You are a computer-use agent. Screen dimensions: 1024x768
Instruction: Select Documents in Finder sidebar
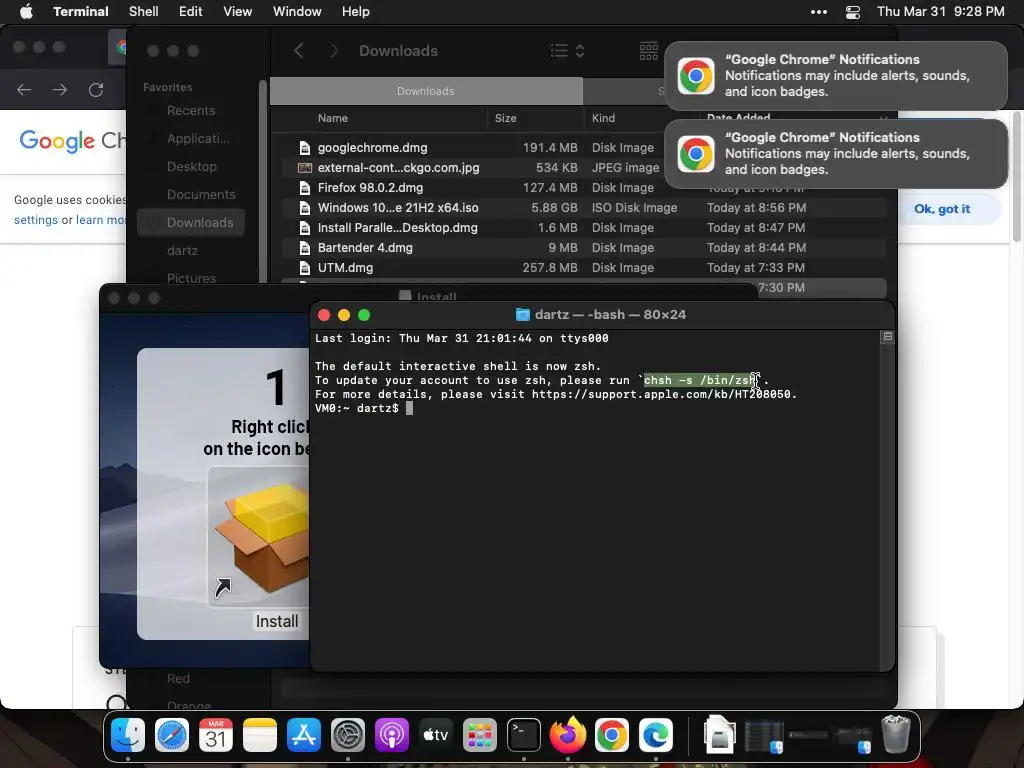tap(200, 195)
